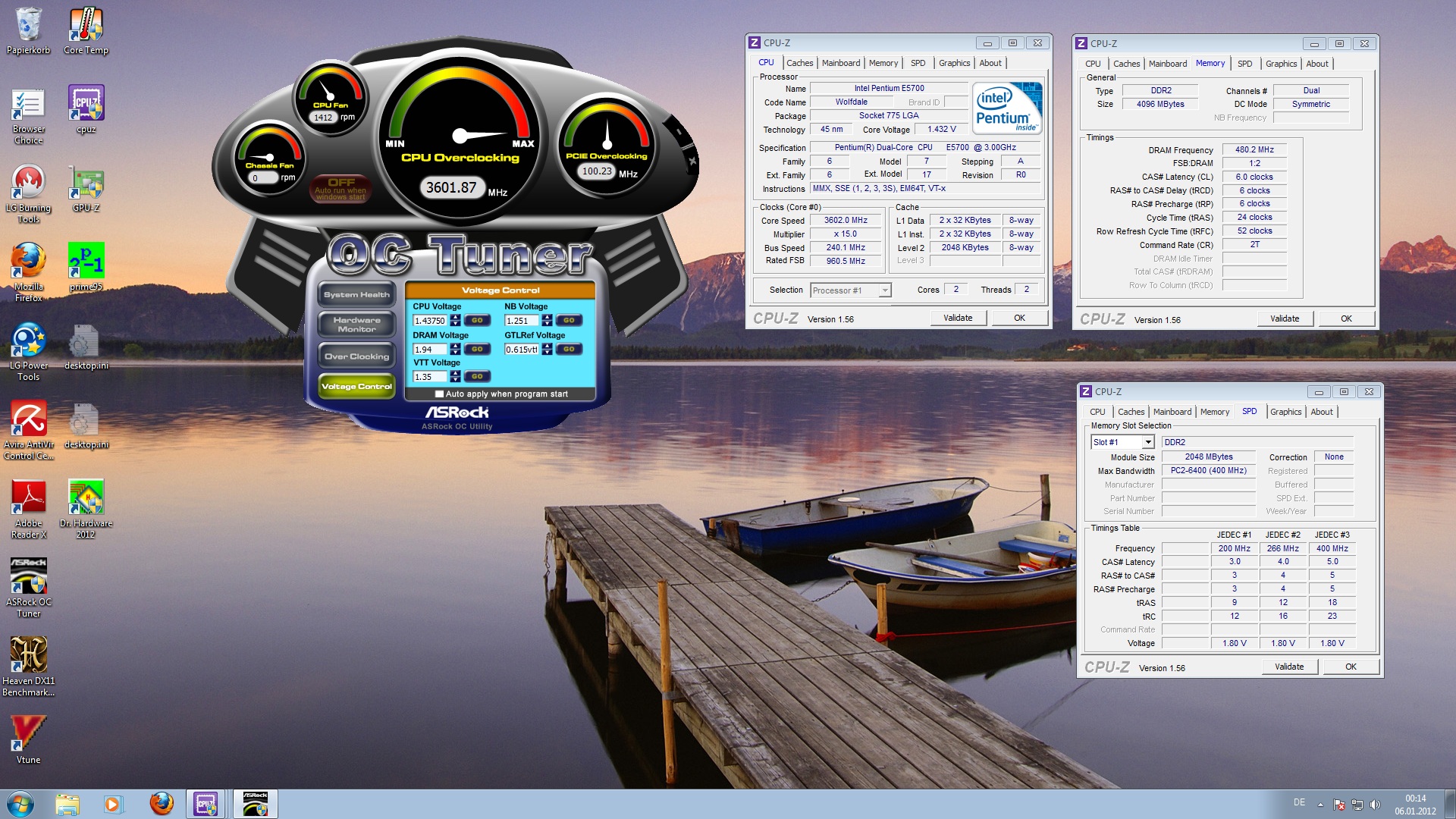Open the Avira AntiVir Control Center icon
The width and height of the screenshot is (1456, 819).
pyautogui.click(x=29, y=431)
